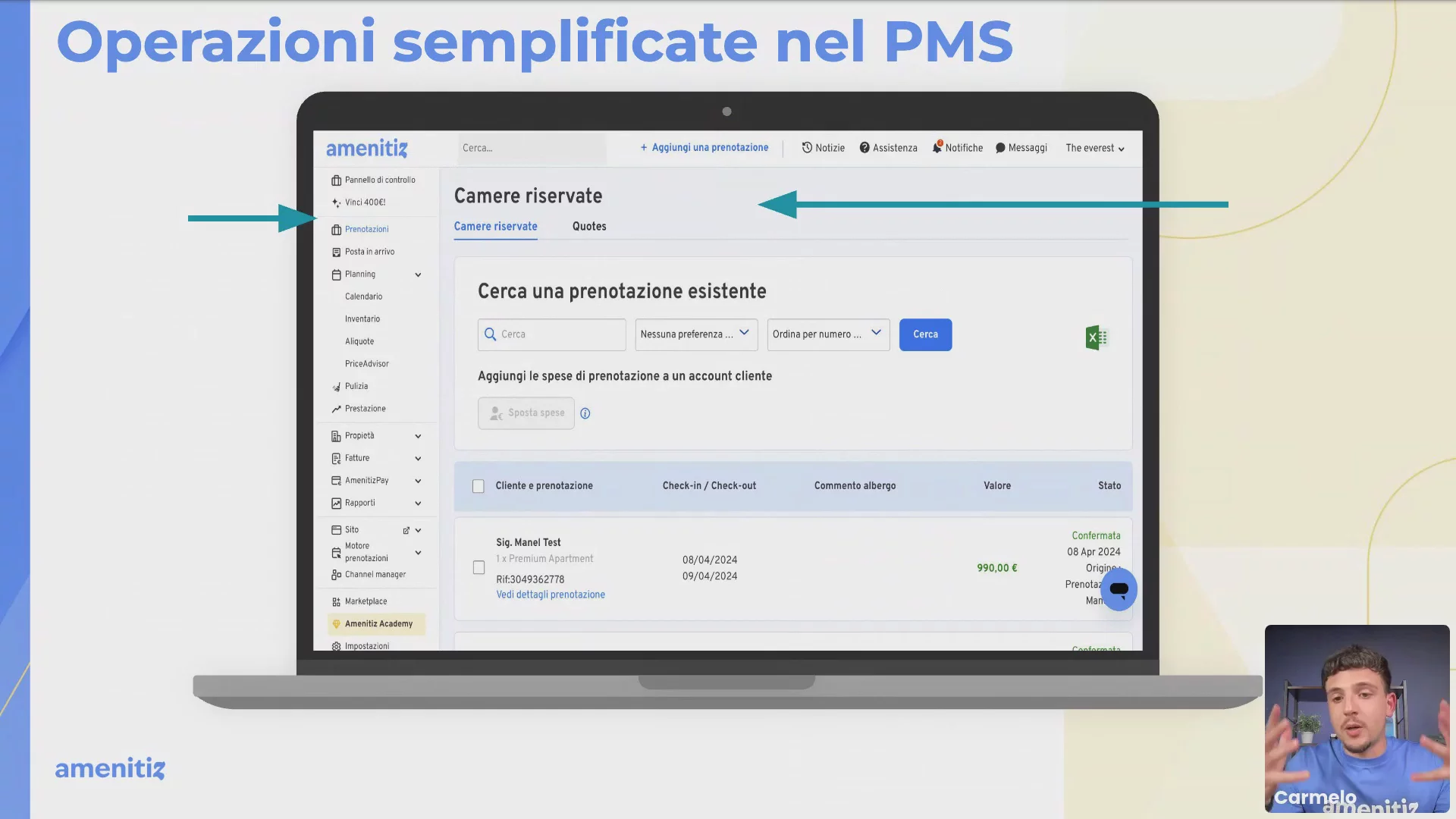The image size is (1456, 819).
Task: Open Vedi dettagli prenotazione link
Action: pos(551,595)
